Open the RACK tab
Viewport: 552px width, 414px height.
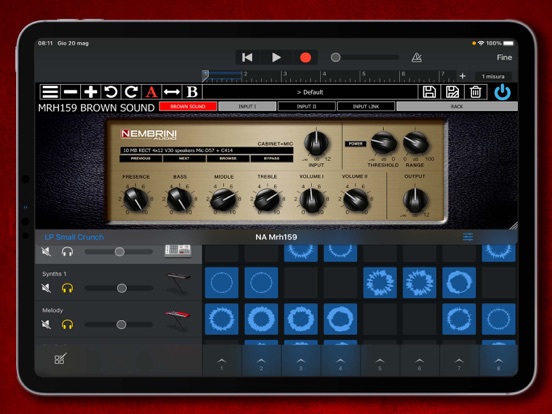pyautogui.click(x=457, y=106)
